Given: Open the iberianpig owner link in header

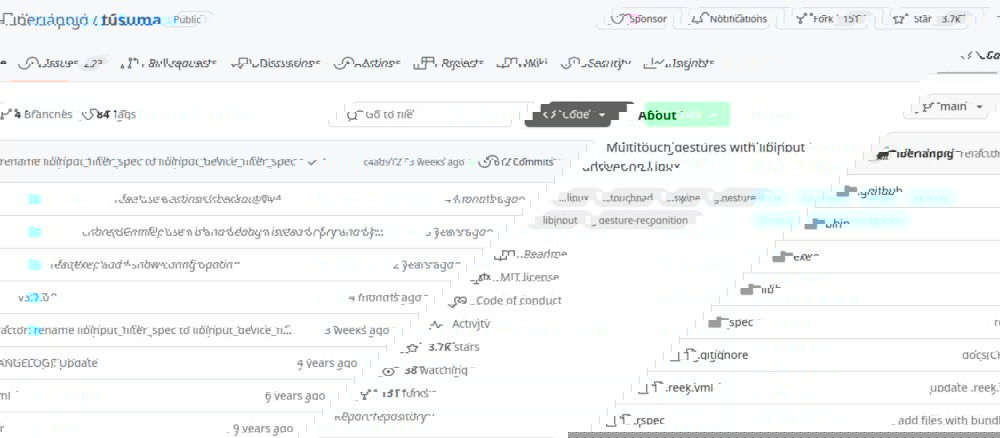Looking at the screenshot, I should [x=50, y=20].
